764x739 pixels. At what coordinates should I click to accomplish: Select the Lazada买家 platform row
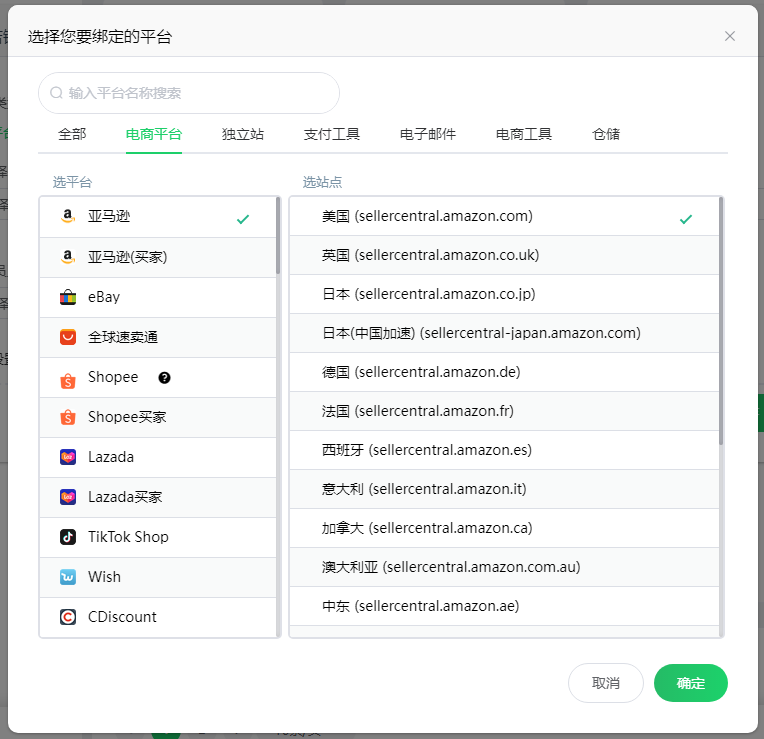coord(158,497)
